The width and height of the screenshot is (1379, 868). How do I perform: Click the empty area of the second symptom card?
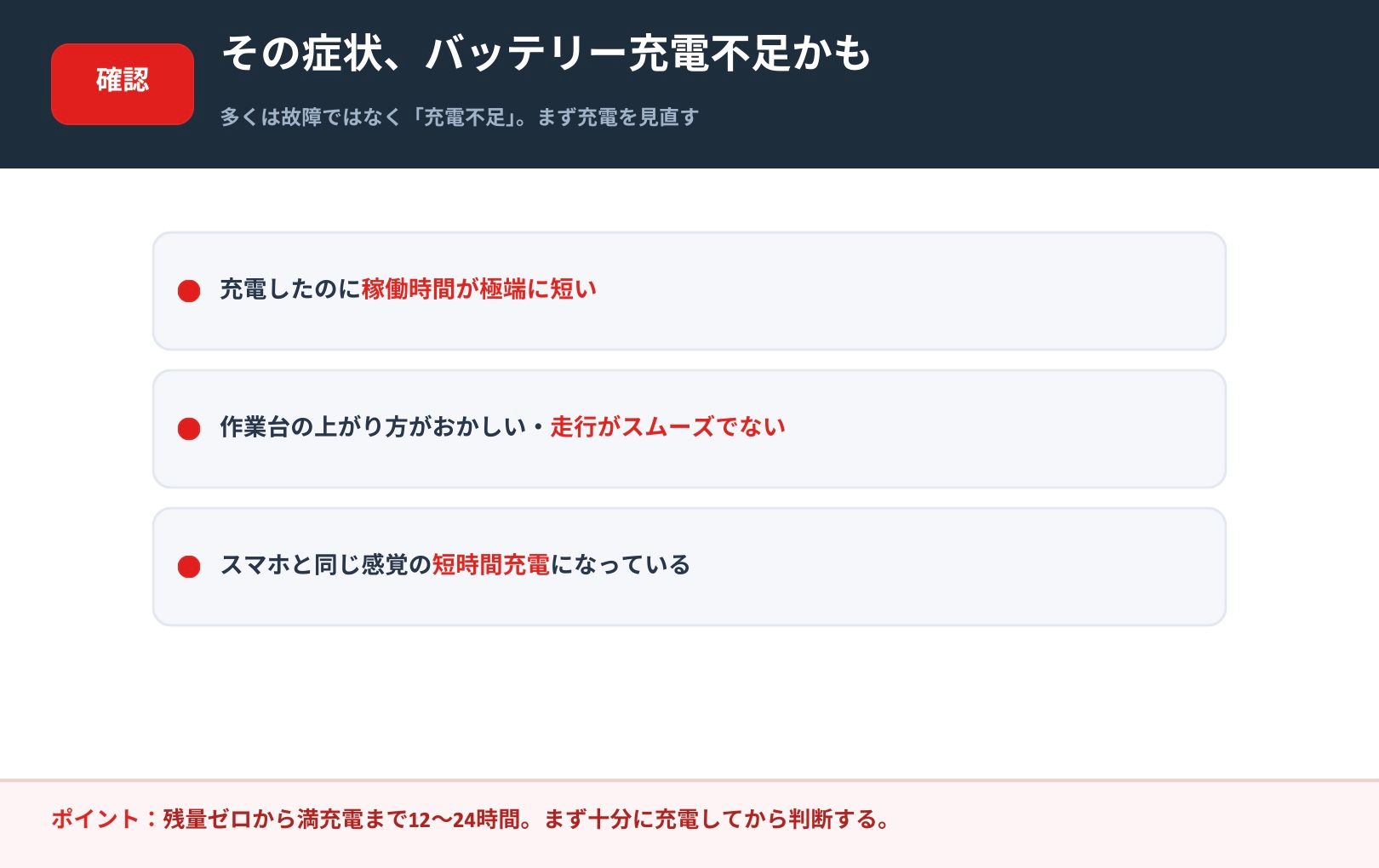[1004, 429]
